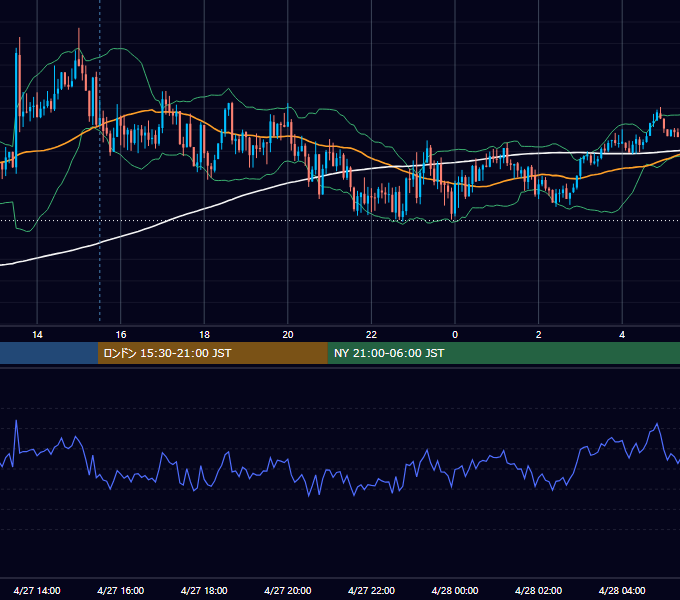
Task: Click the hour label 16 on price chart axis
Action: click(121, 335)
